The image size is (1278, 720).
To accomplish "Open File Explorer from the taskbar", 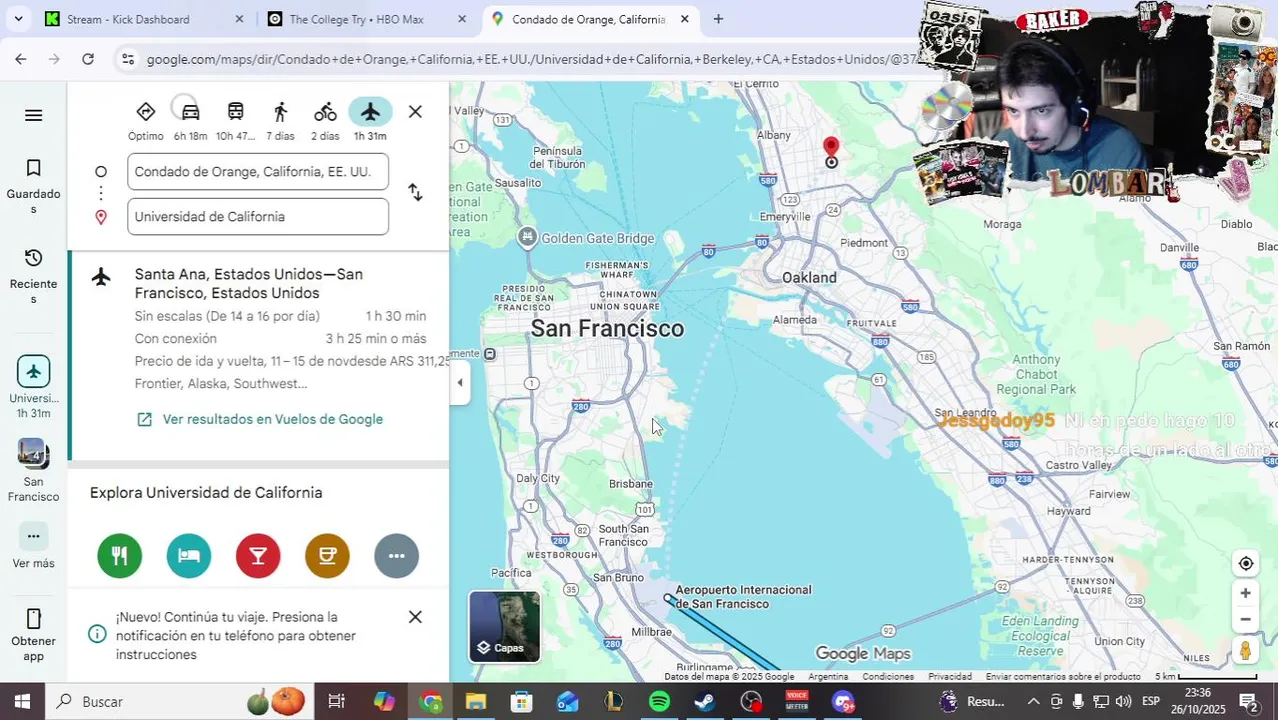I will [x=475, y=702].
